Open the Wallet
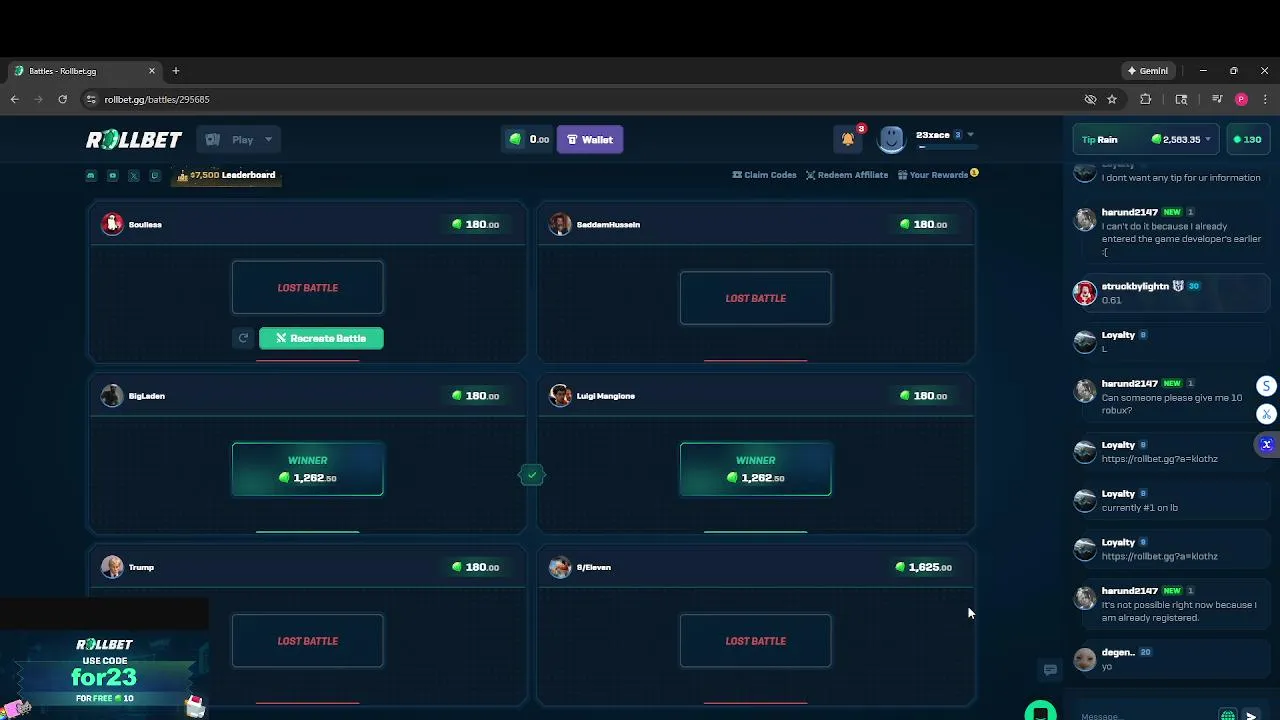Image resolution: width=1280 pixels, height=720 pixels. pos(590,140)
